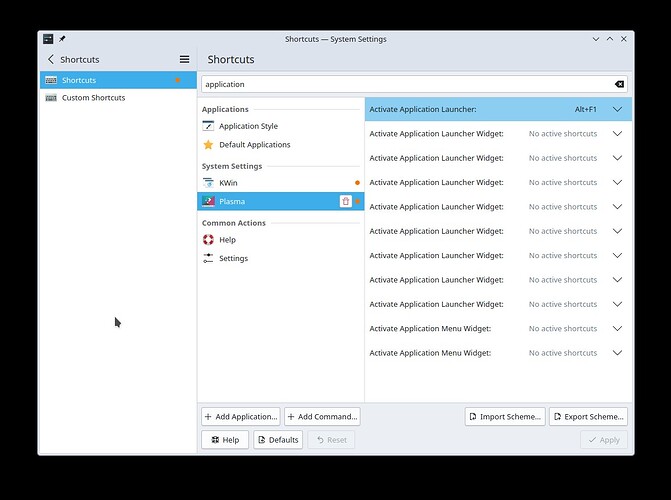This screenshot has height=500, width=671.
Task: Select the 'Activate Application Launcher:' Alt+F1 row
Action: click(x=498, y=109)
